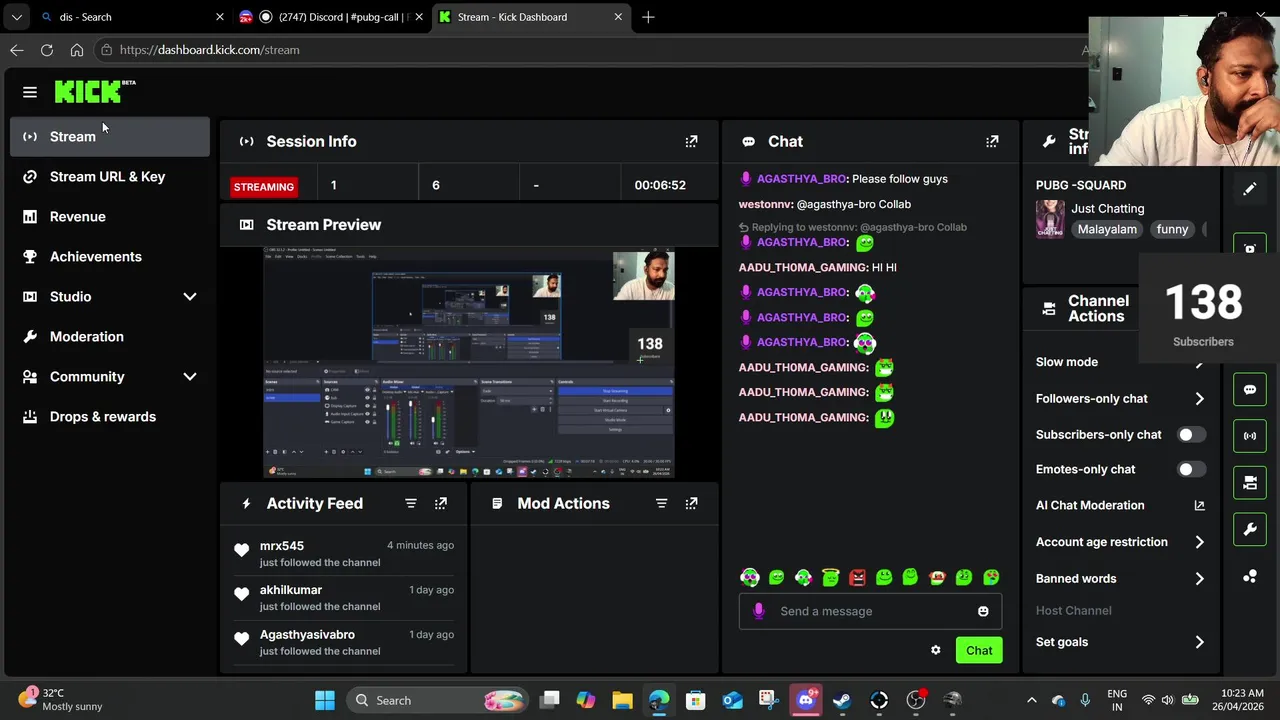The height and width of the screenshot is (720, 1280).
Task: Toggle Emotes-only chat switch
Action: (1191, 469)
